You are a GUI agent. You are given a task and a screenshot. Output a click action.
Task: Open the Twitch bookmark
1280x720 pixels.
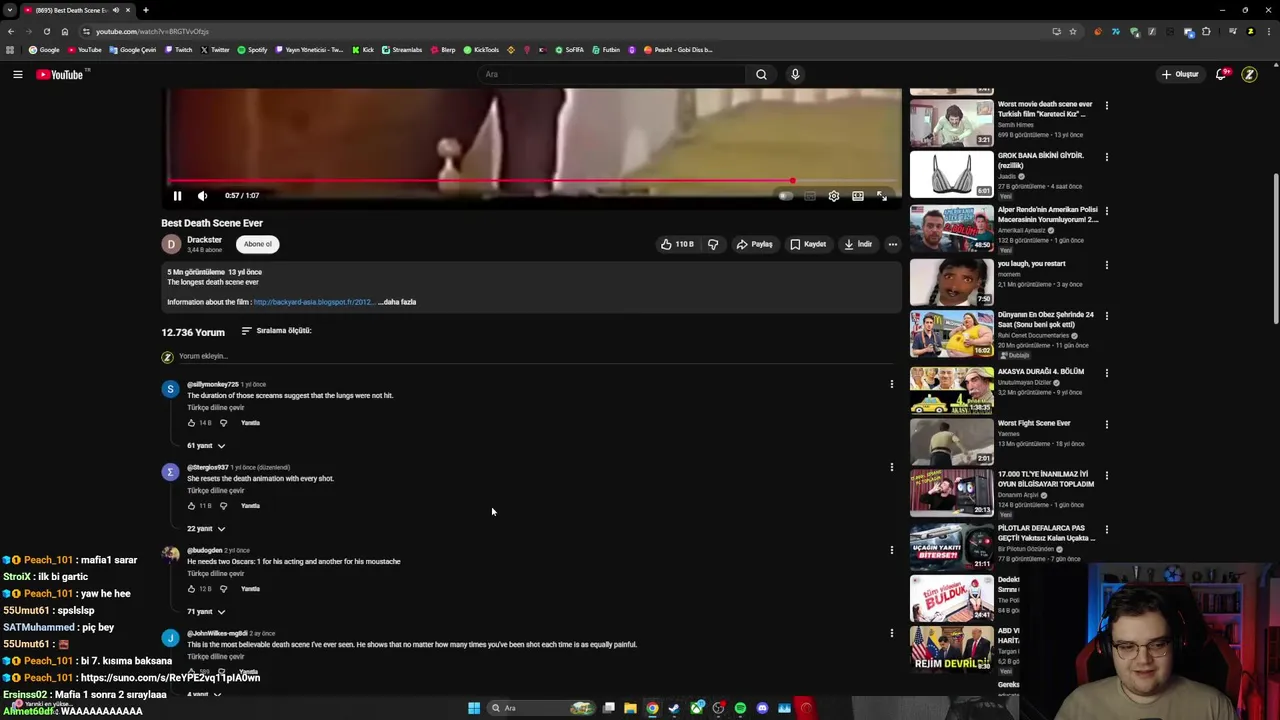point(179,50)
